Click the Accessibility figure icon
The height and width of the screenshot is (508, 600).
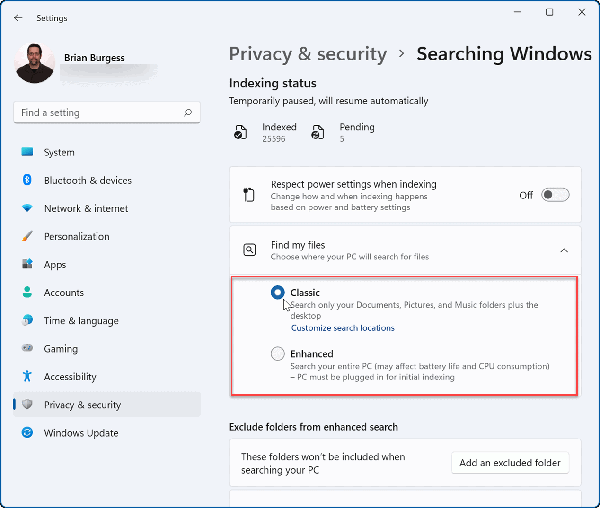27,376
